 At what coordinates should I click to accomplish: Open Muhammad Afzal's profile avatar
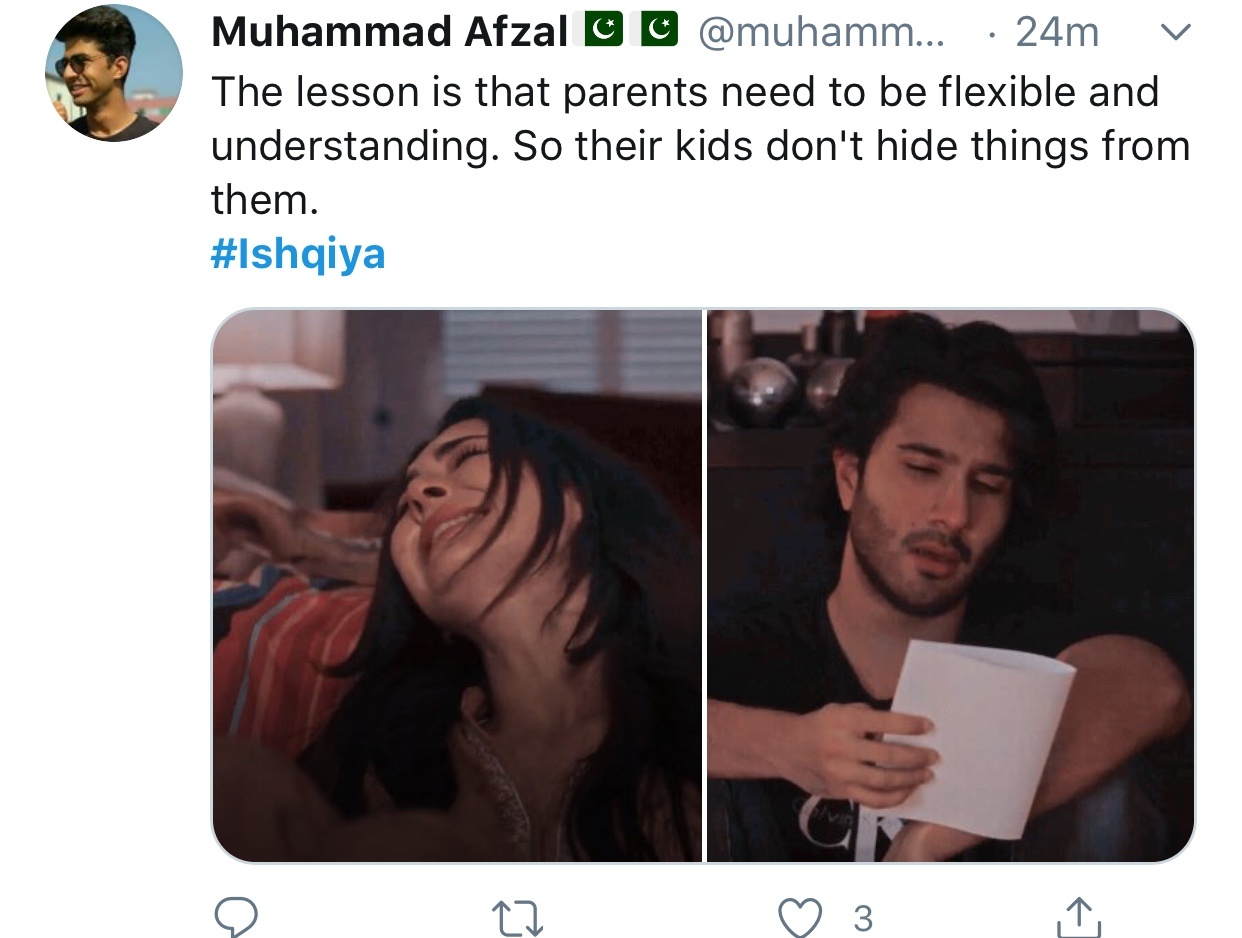[x=114, y=73]
